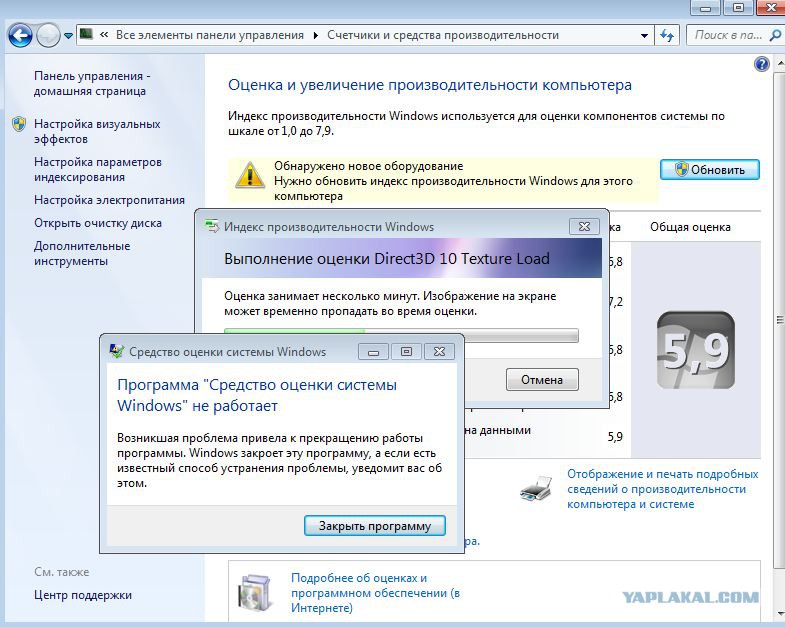This screenshot has width=785, height=627.
Task: Open "Центр поддержки" link
Action: tap(82, 595)
